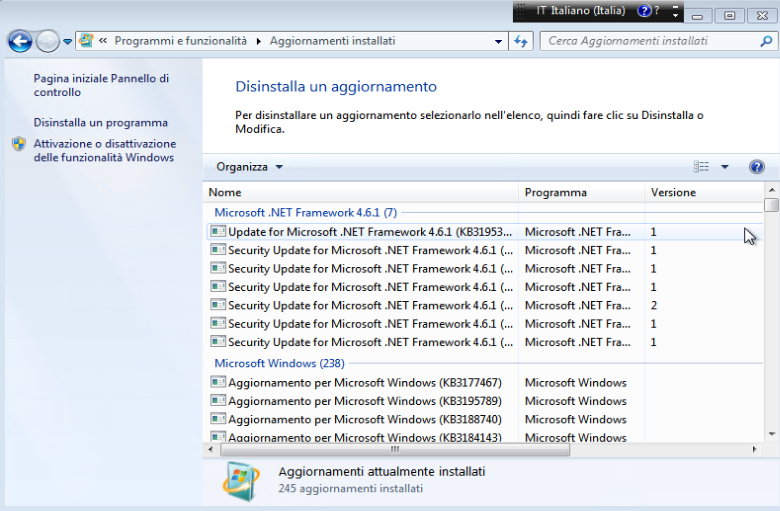780x511 pixels.
Task: Select Aggiornamento per Microsoft Windows (KB3195789)
Action: click(x=483, y=401)
